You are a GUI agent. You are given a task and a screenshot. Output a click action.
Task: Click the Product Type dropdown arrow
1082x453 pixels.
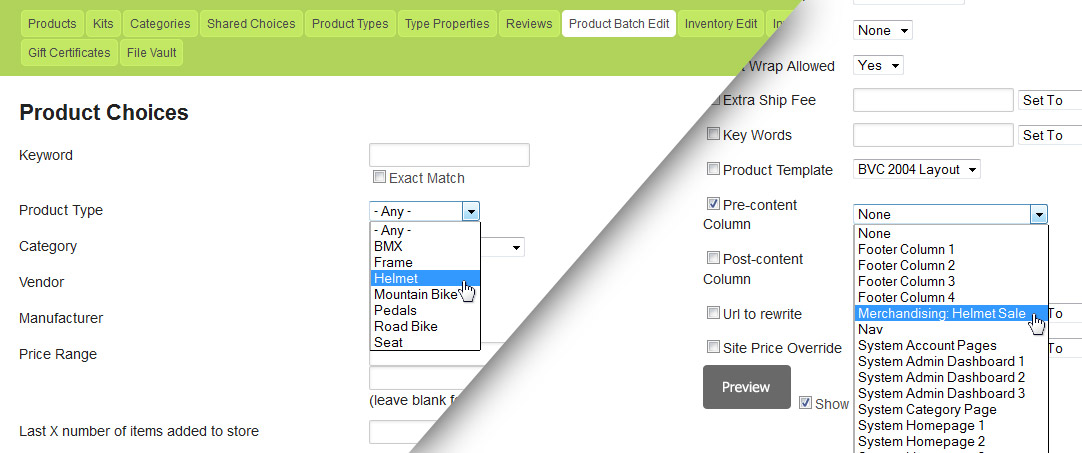471,212
